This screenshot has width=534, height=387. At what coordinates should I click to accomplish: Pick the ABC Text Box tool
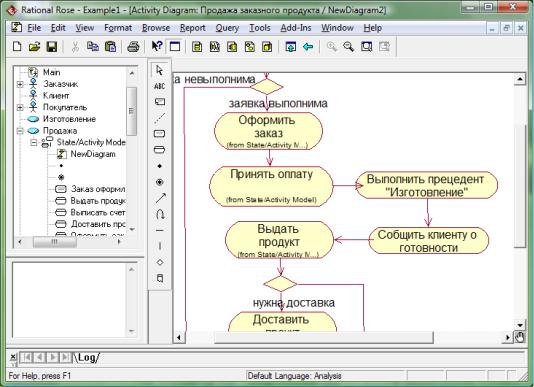(159, 86)
